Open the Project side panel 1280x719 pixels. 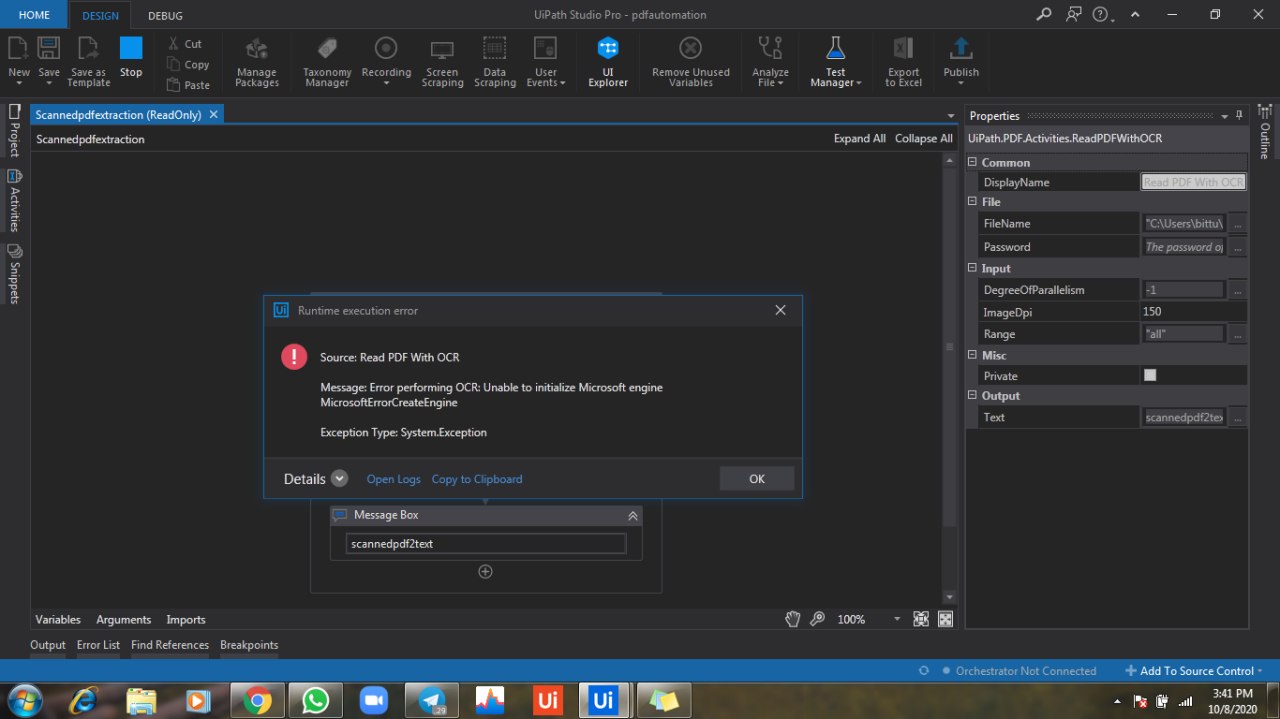14,130
